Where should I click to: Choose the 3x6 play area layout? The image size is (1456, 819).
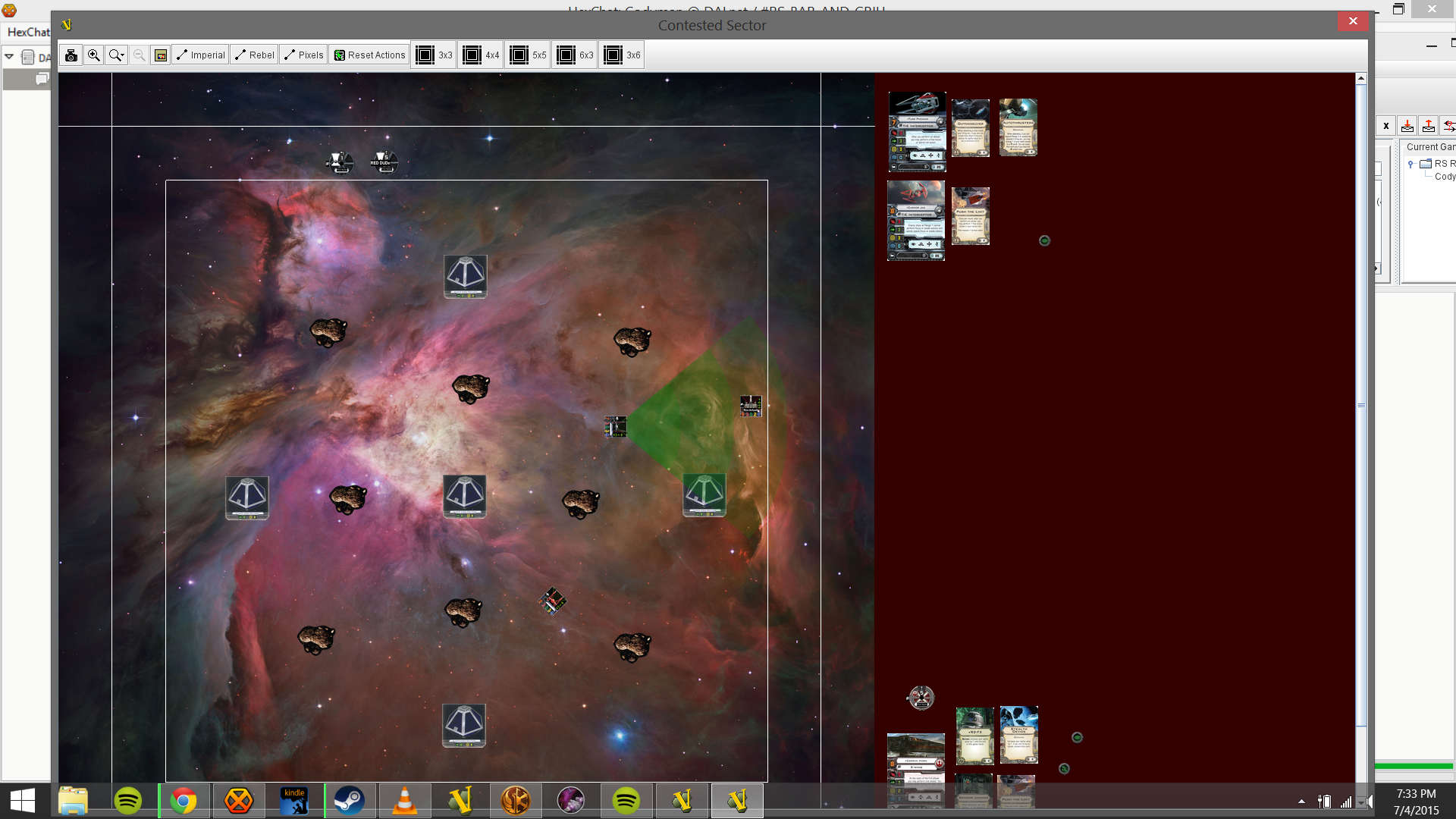622,55
